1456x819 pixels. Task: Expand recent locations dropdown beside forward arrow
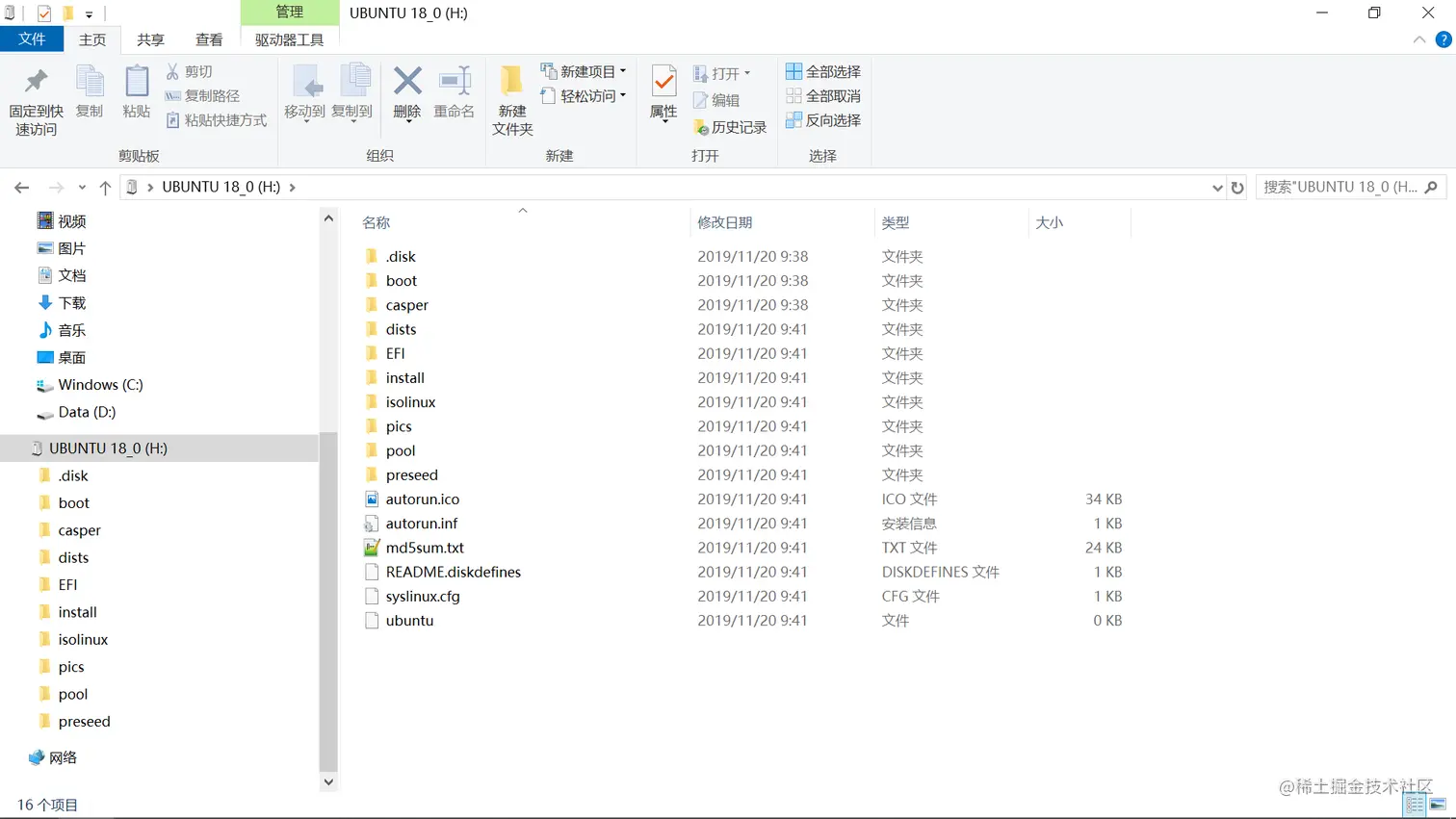82,188
